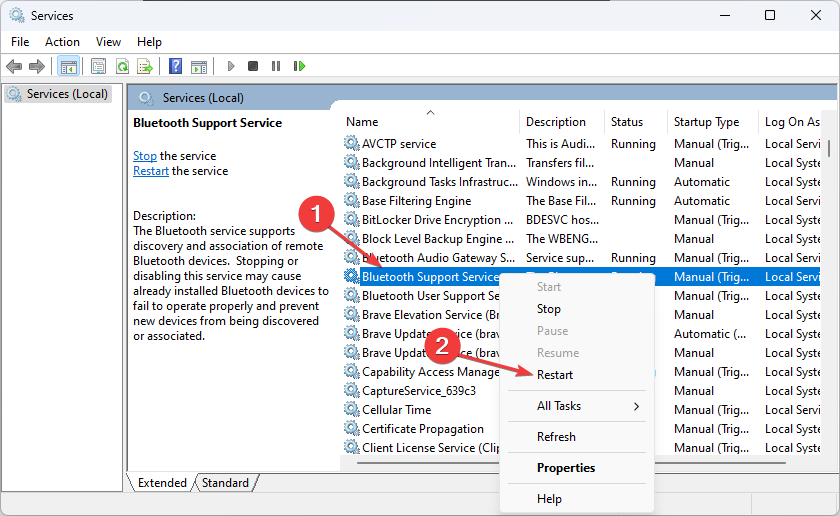This screenshot has height=516, width=840.
Task: Choose Restart from the context menu
Action: click(x=555, y=374)
